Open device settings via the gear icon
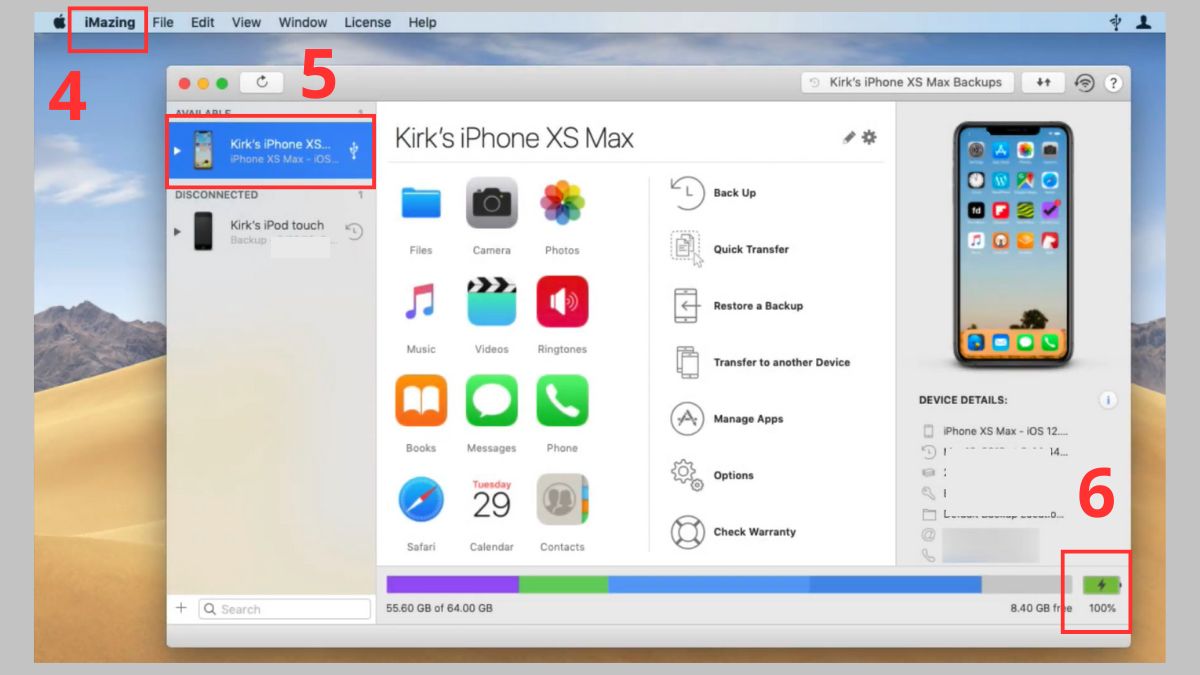Screen dimensions: 1200x675 pos(869,137)
